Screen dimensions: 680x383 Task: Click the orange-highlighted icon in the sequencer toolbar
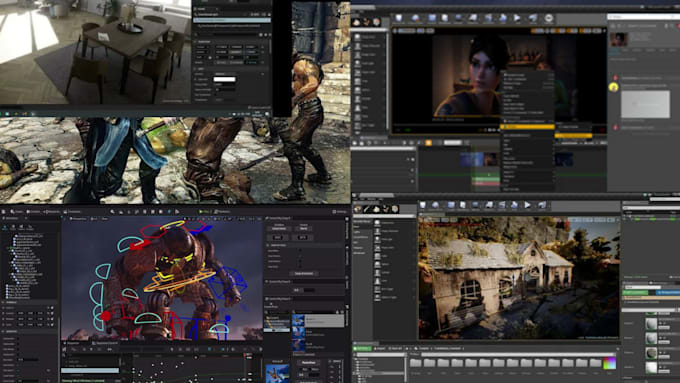[428, 143]
